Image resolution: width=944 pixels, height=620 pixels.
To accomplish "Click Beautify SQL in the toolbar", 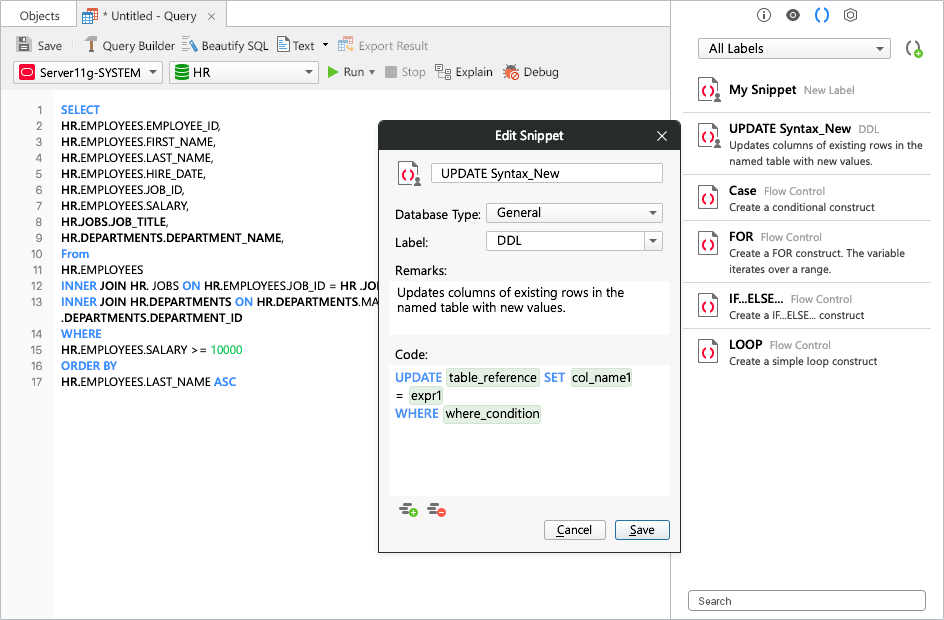I will pos(225,45).
